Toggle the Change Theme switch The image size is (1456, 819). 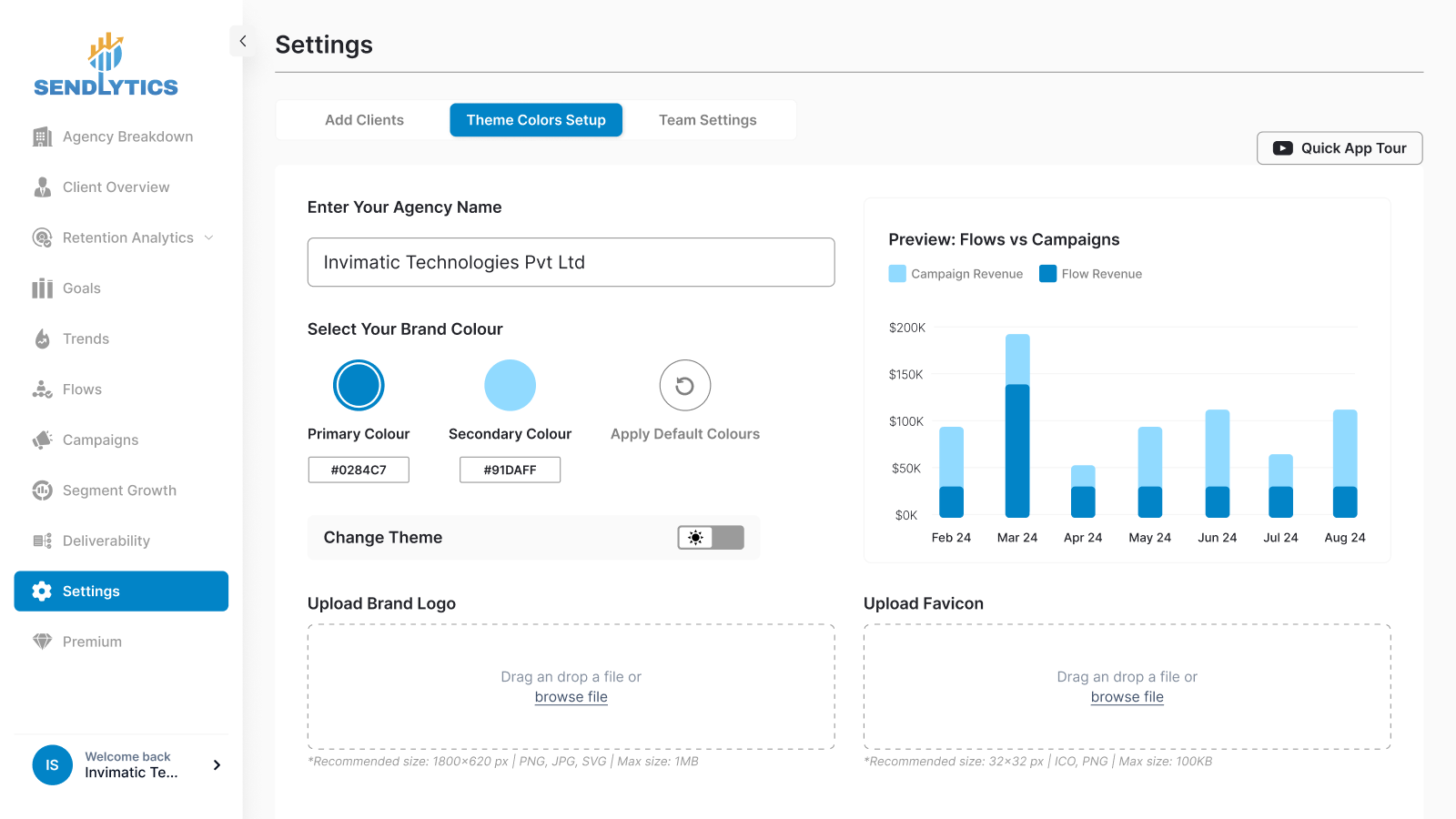(x=710, y=538)
